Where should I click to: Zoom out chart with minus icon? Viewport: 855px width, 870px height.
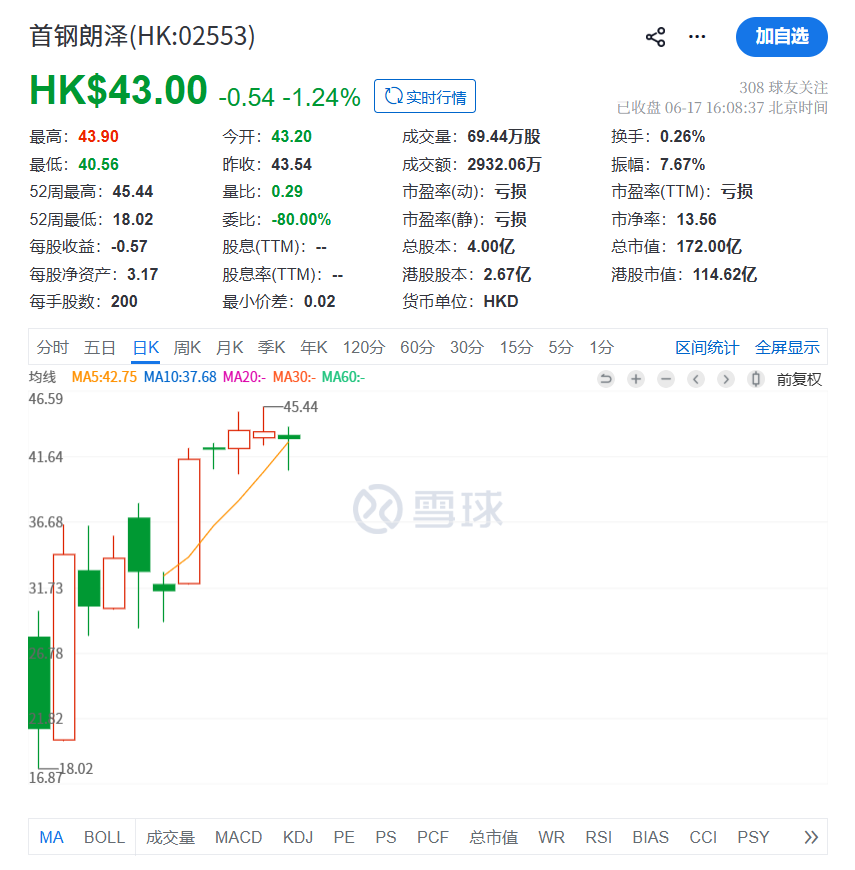[x=666, y=379]
